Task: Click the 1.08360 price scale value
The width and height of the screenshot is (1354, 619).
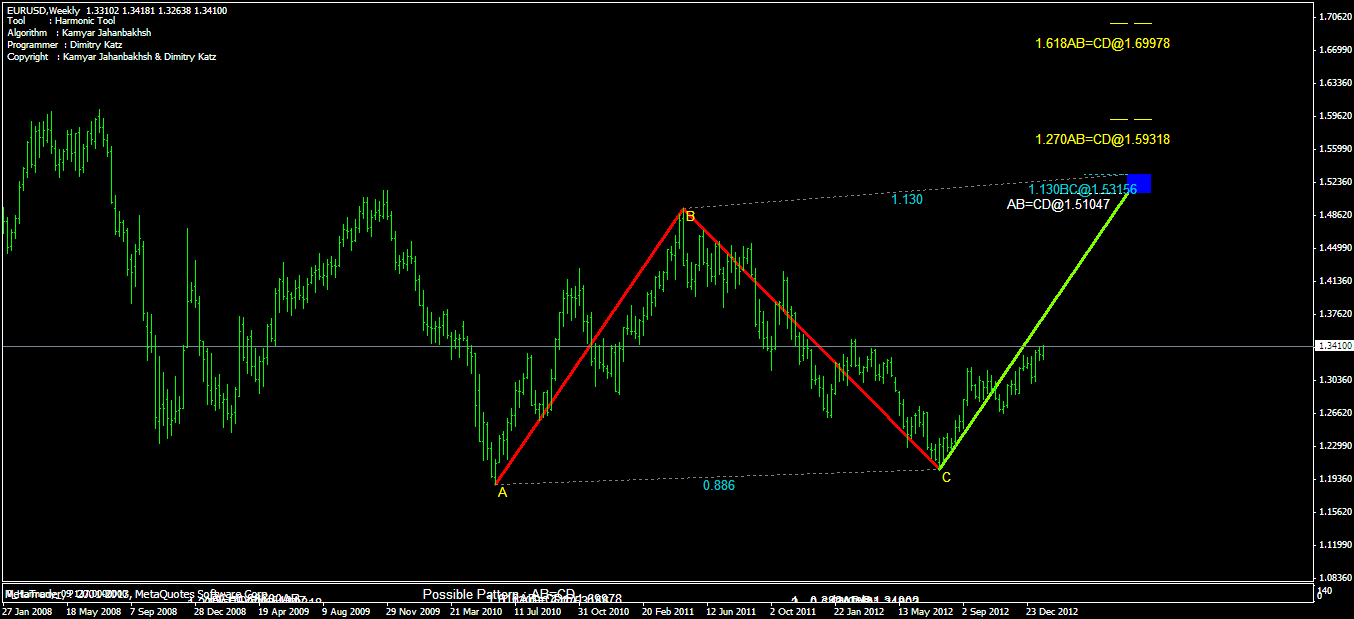Action: (x=1335, y=578)
